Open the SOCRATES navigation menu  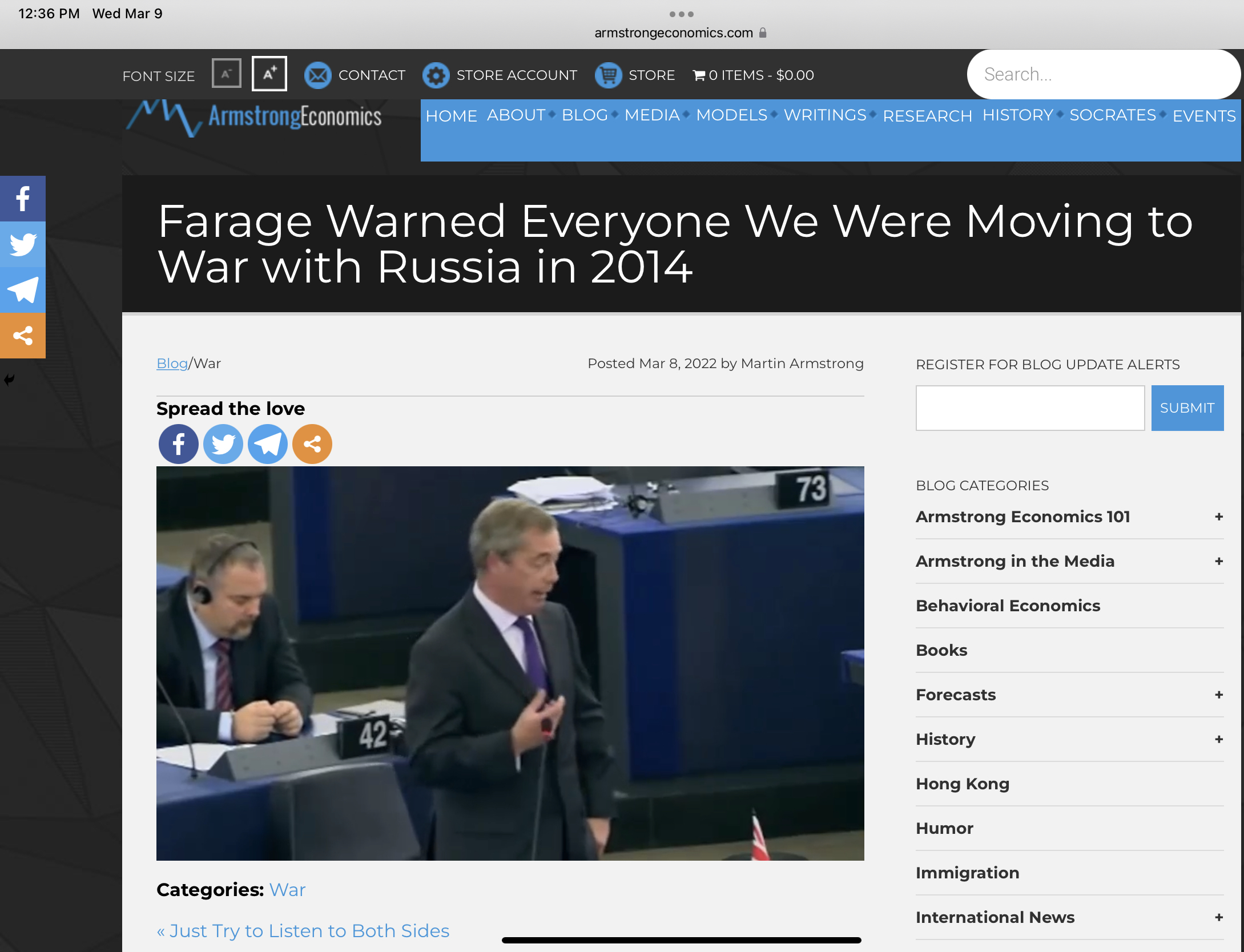pos(1112,115)
